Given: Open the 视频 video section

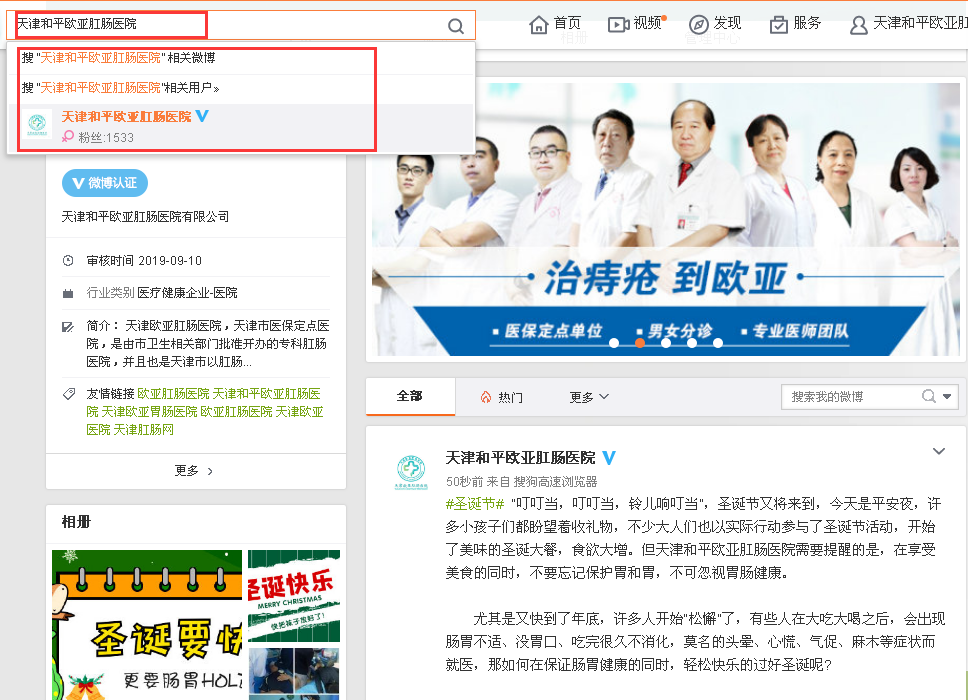Looking at the screenshot, I should (635, 23).
